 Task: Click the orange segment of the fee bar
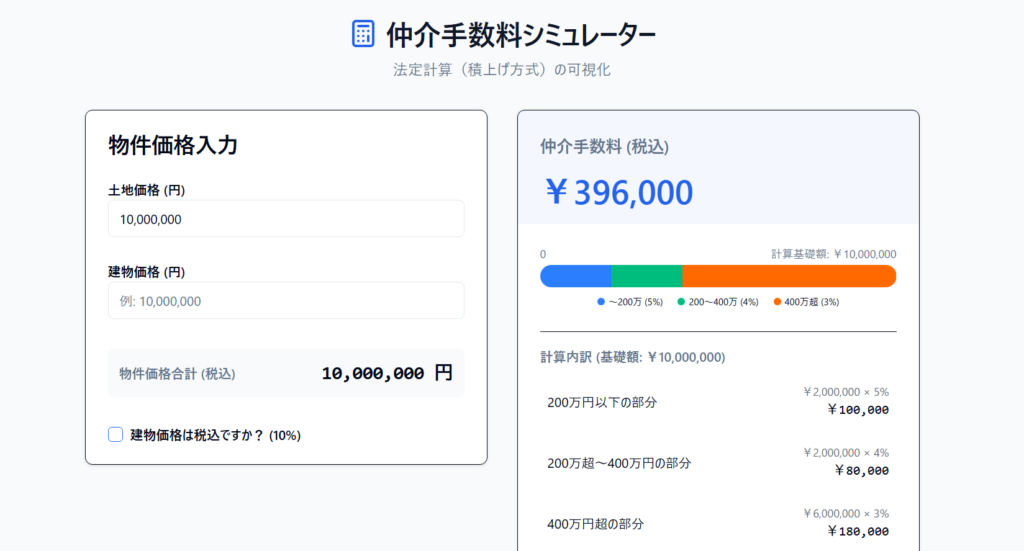[x=788, y=276]
